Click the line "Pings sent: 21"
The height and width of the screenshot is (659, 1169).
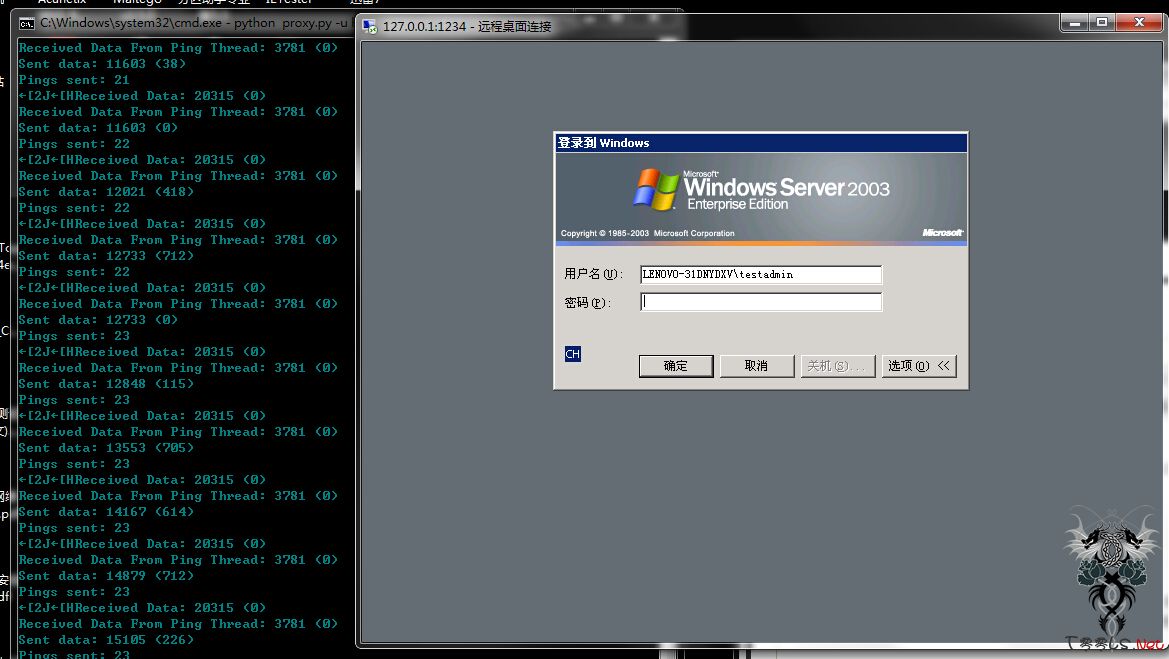(74, 80)
